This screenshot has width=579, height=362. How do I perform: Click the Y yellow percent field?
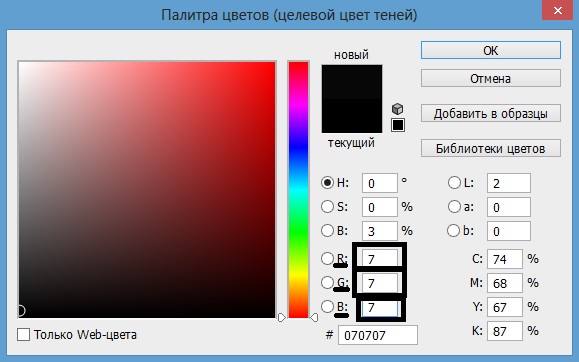click(x=505, y=307)
